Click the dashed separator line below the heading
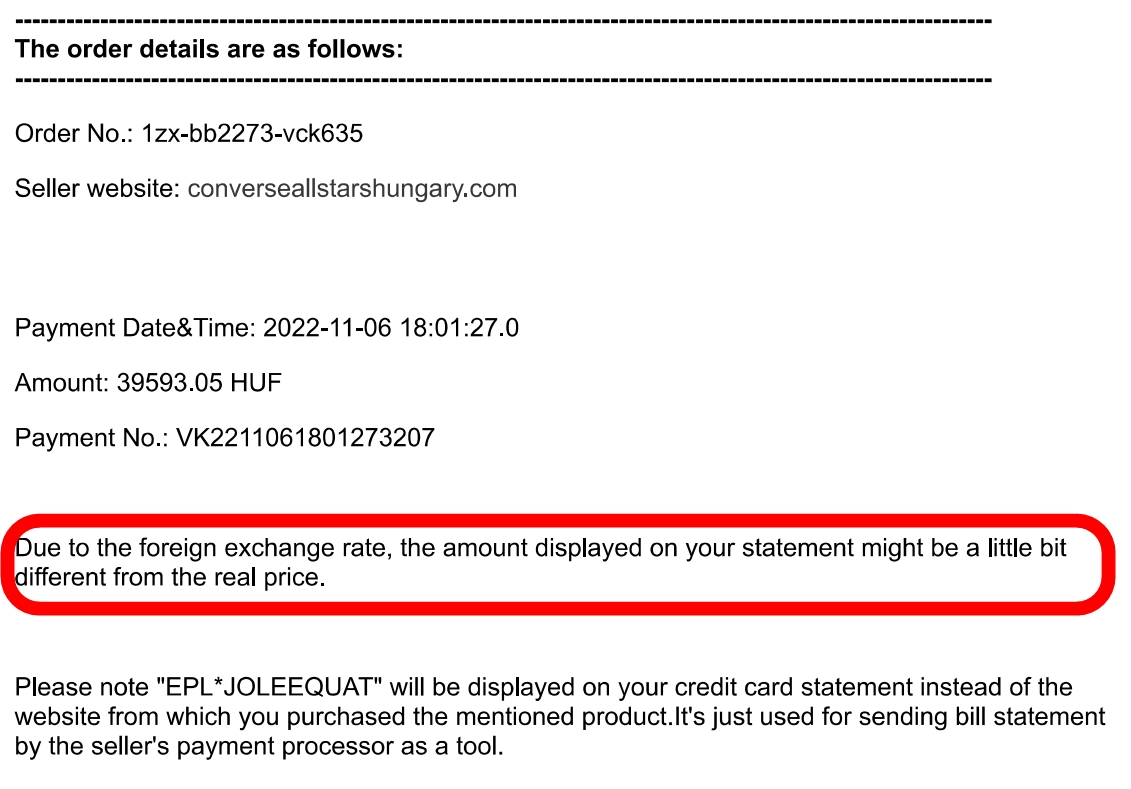Screen dimensions: 1131x789 point(503,79)
